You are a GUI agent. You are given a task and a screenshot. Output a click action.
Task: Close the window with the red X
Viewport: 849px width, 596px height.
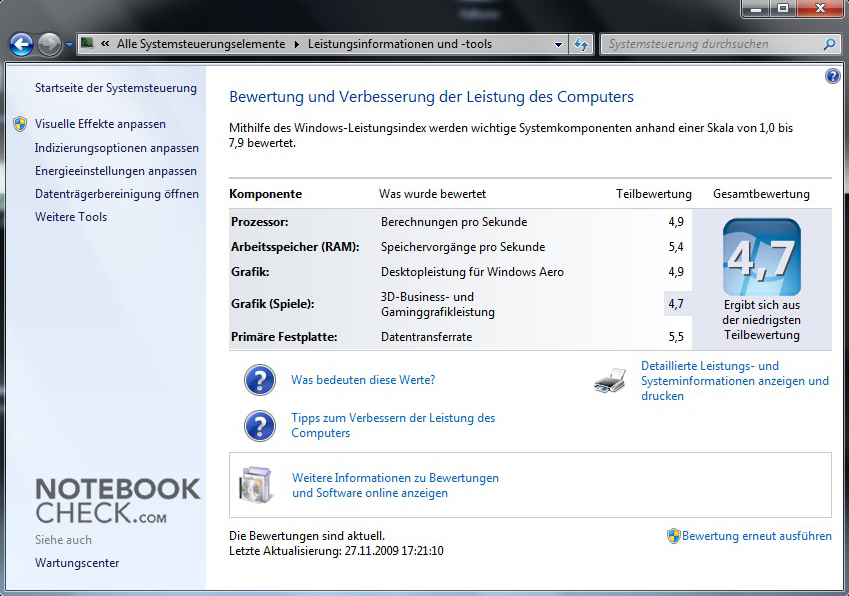click(x=820, y=8)
